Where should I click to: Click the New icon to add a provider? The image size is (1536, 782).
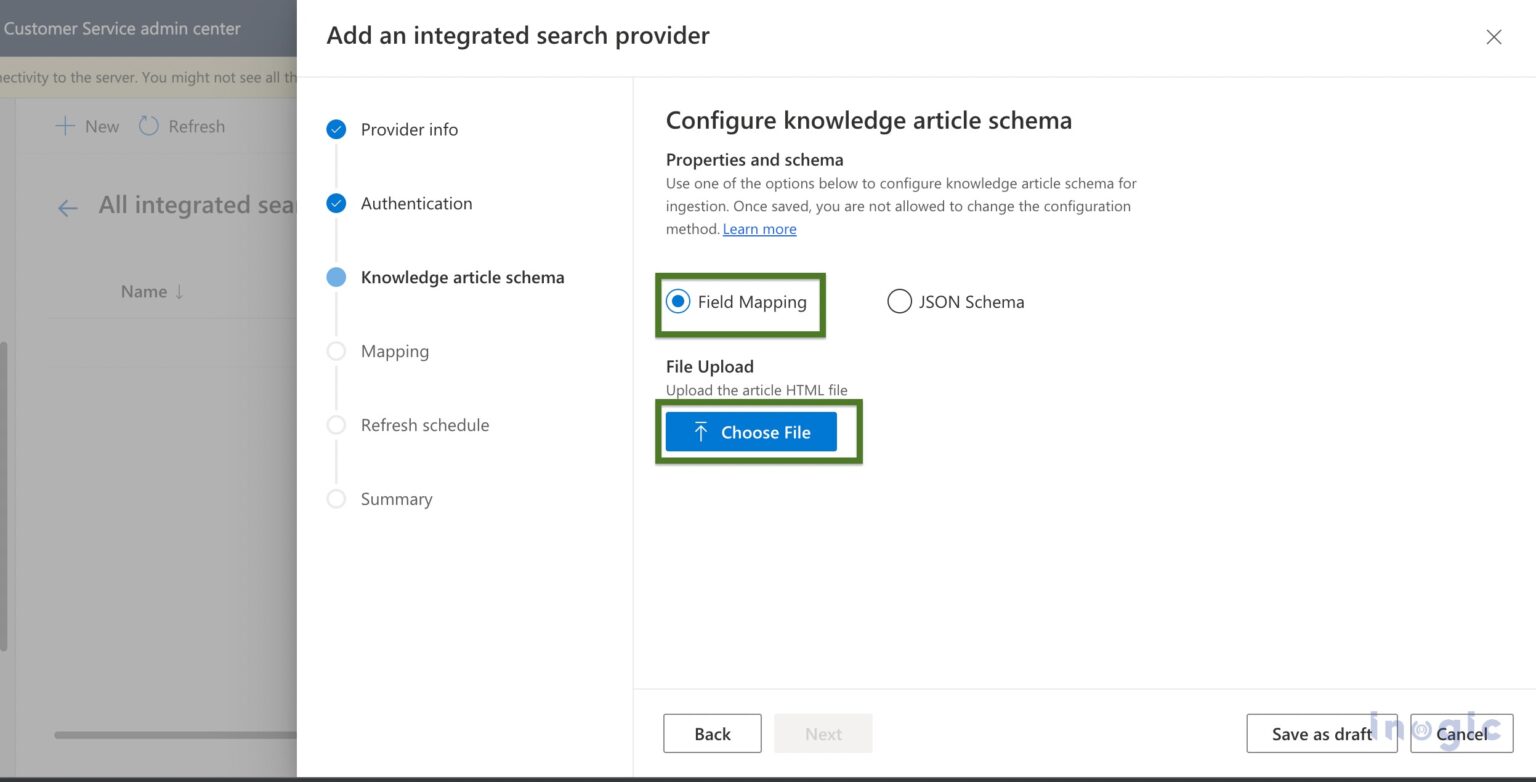66,126
